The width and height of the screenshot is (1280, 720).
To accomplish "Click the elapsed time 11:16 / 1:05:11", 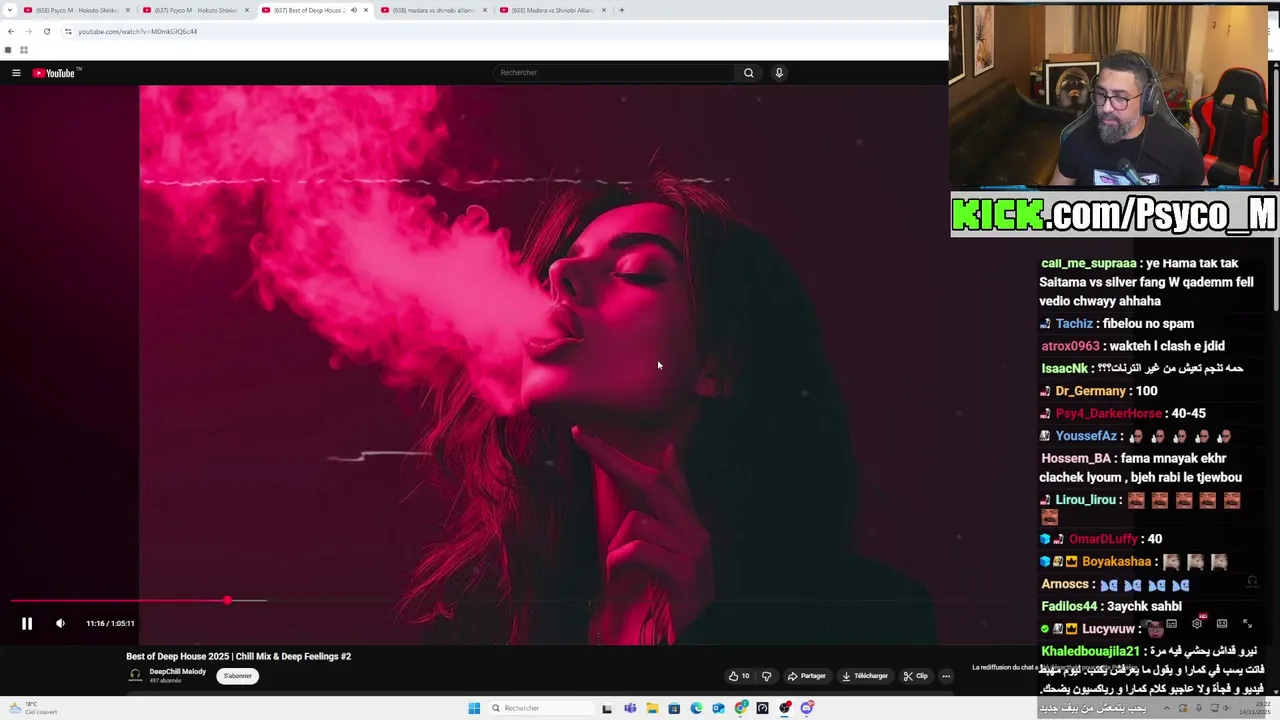I will click(x=110, y=623).
